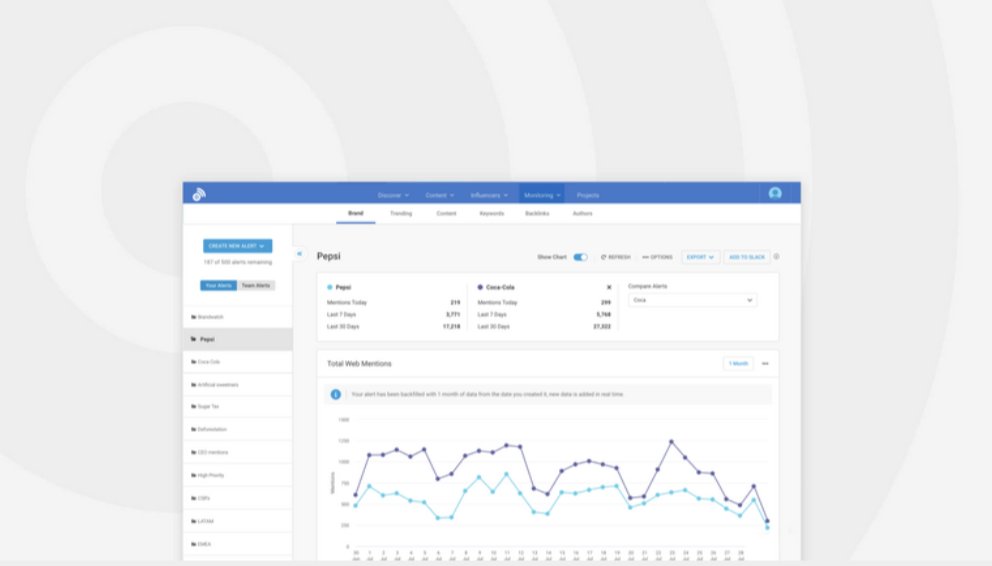Remove Coca-Cola comparison with X icon

[609, 287]
